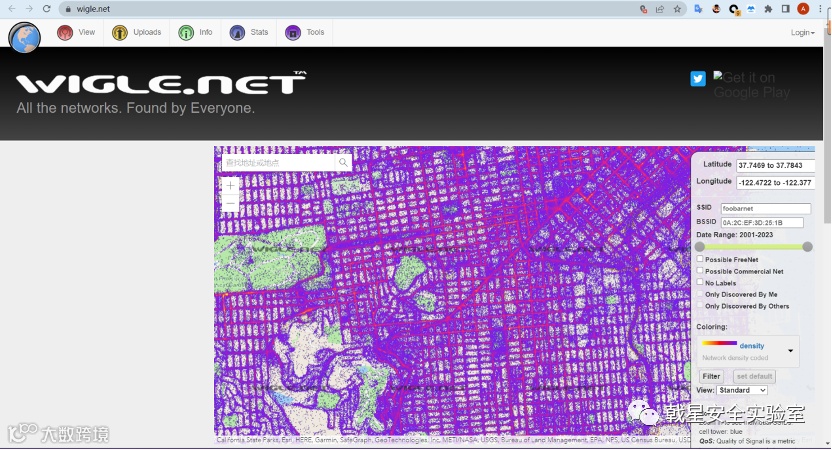
Task: Click the Filter button
Action: click(x=711, y=376)
